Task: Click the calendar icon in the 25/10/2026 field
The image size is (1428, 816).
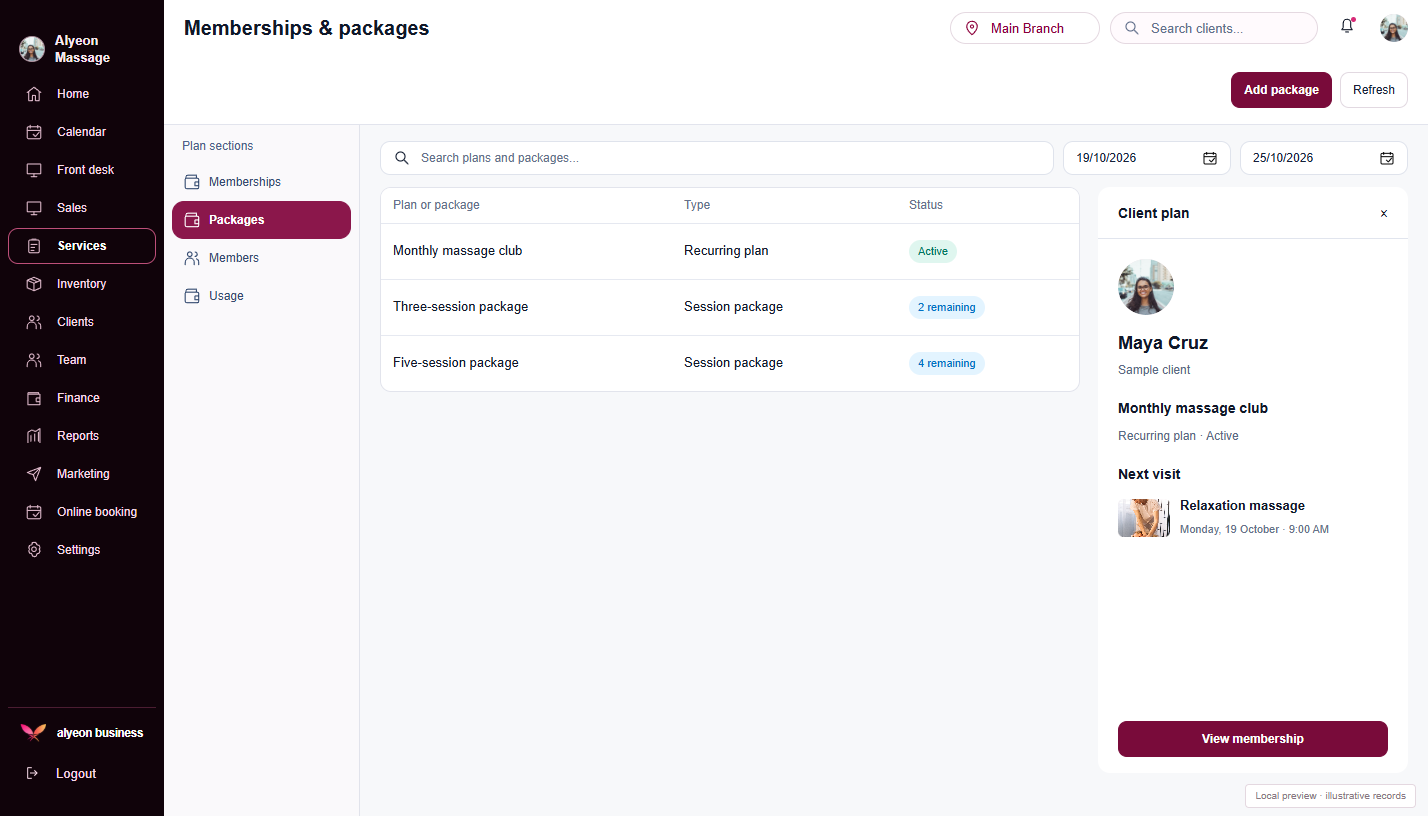Action: [x=1387, y=158]
